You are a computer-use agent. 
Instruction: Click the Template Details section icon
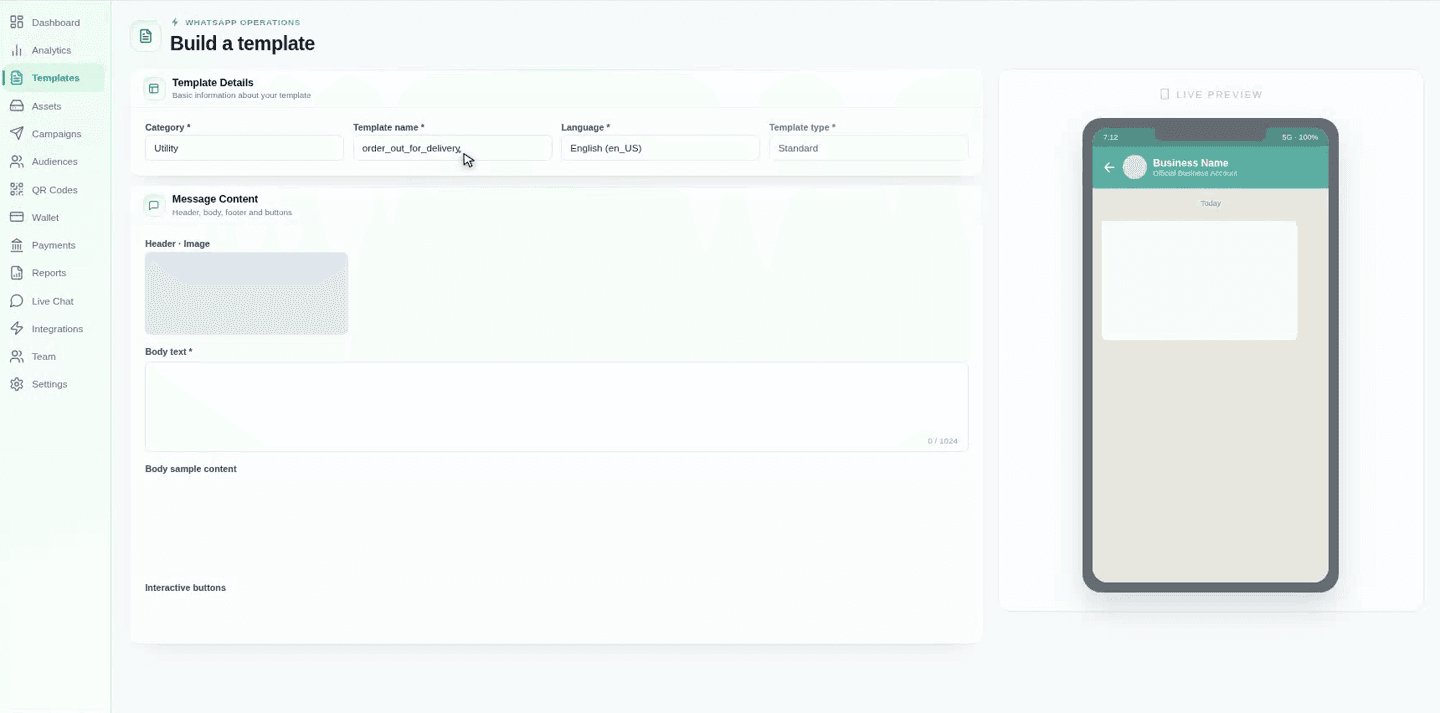pyautogui.click(x=154, y=89)
